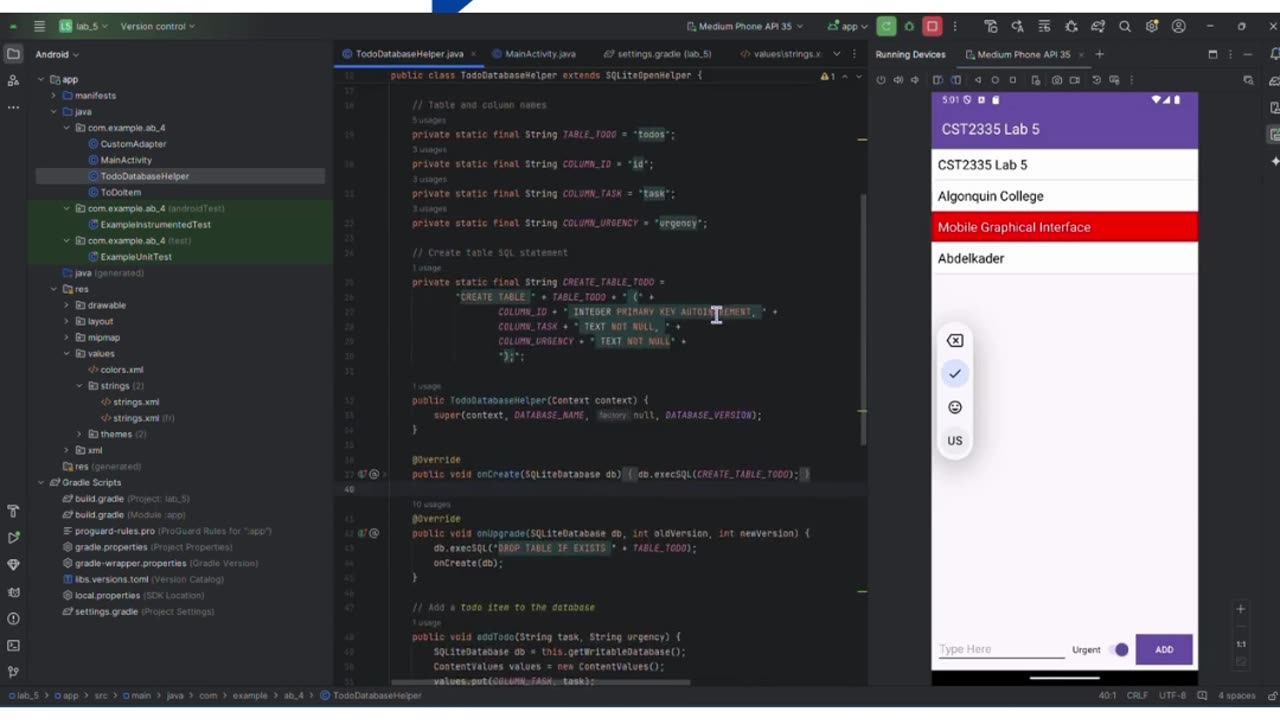
Task: Toggle the Urgent switch in the app
Action: [x=1119, y=650]
